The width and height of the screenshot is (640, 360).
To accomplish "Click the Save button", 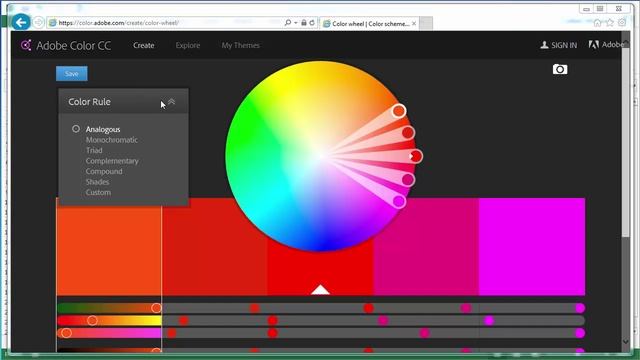I will click(71, 73).
